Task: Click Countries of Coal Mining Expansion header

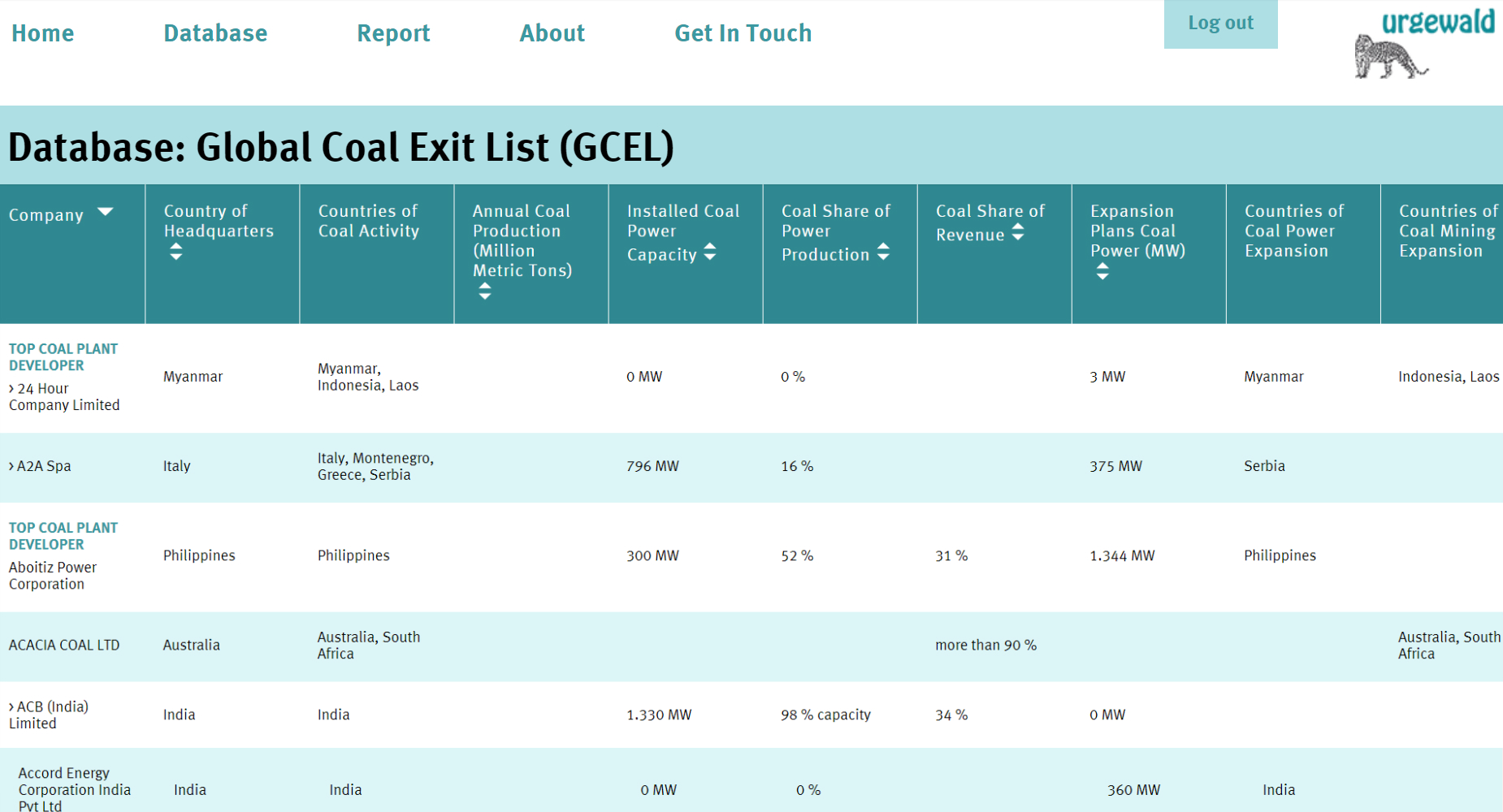Action: tap(1448, 231)
